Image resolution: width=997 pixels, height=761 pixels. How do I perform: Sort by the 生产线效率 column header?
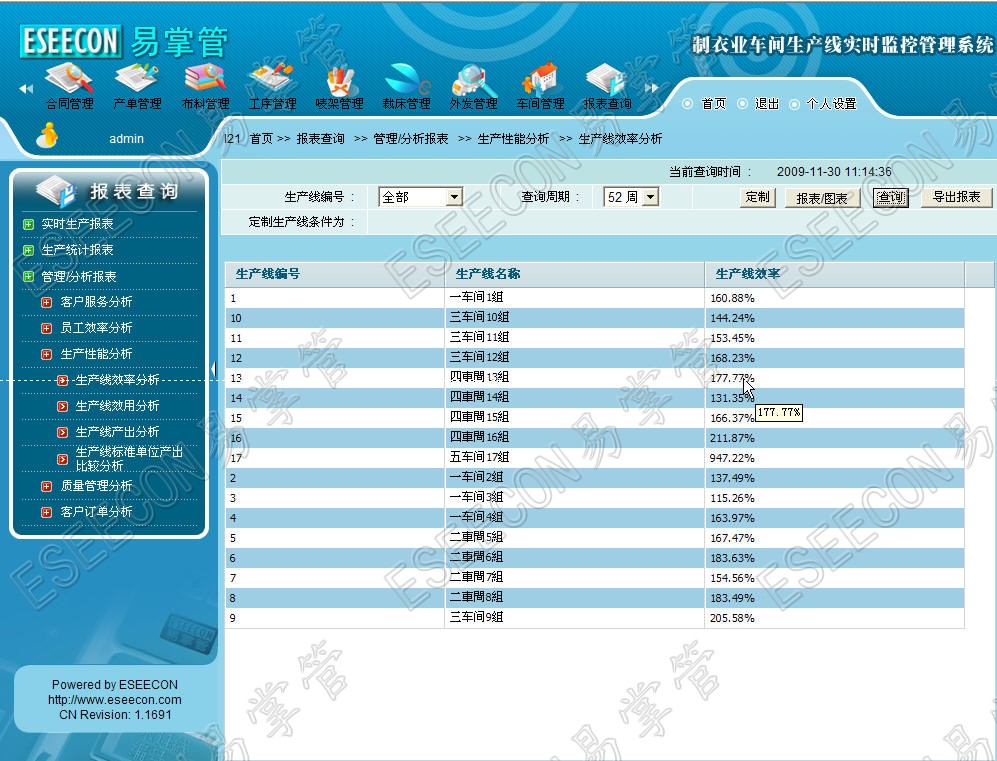[748, 274]
